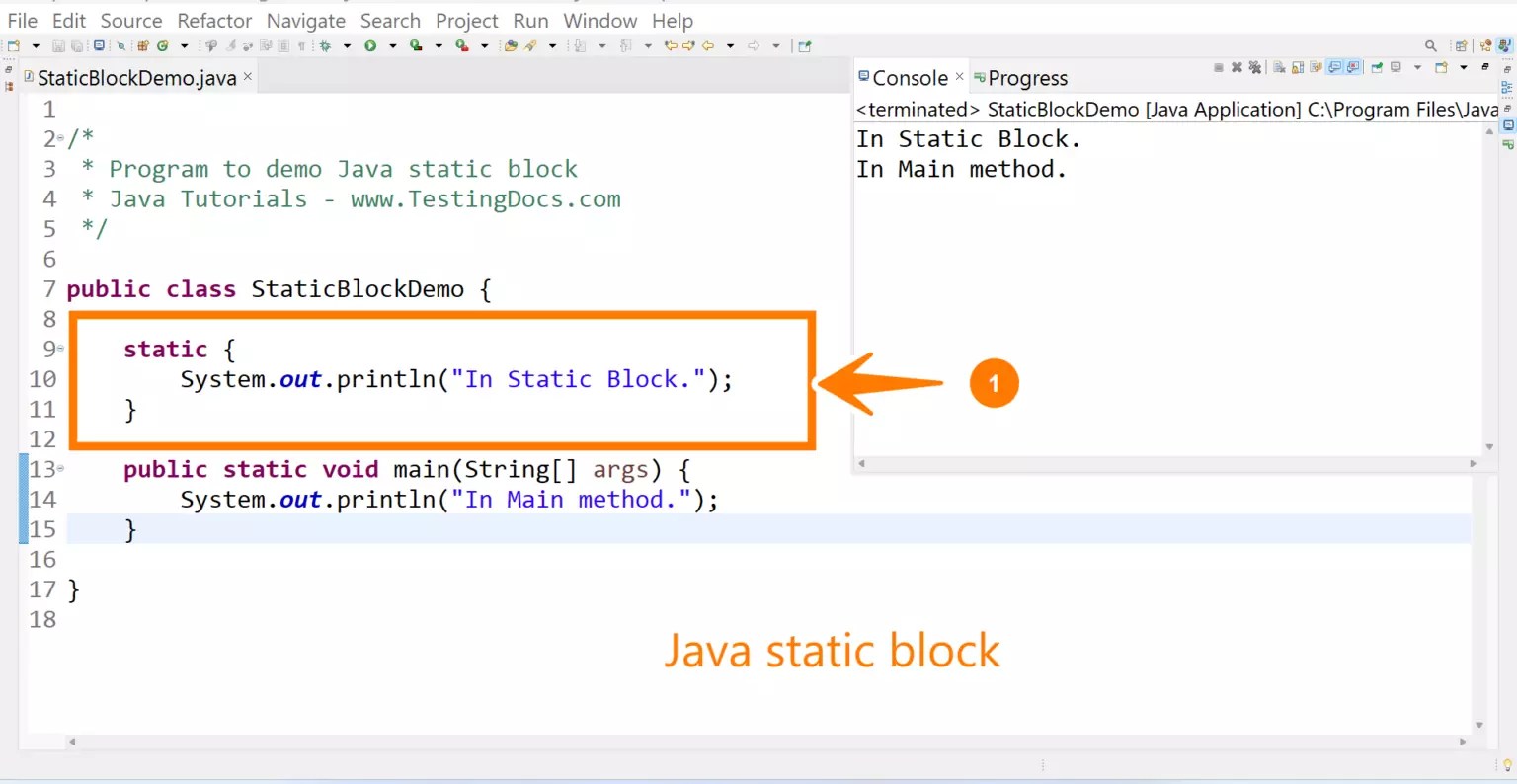The width and height of the screenshot is (1517, 784).
Task: Click the Last Edit Location arrow icon
Action: point(671,45)
